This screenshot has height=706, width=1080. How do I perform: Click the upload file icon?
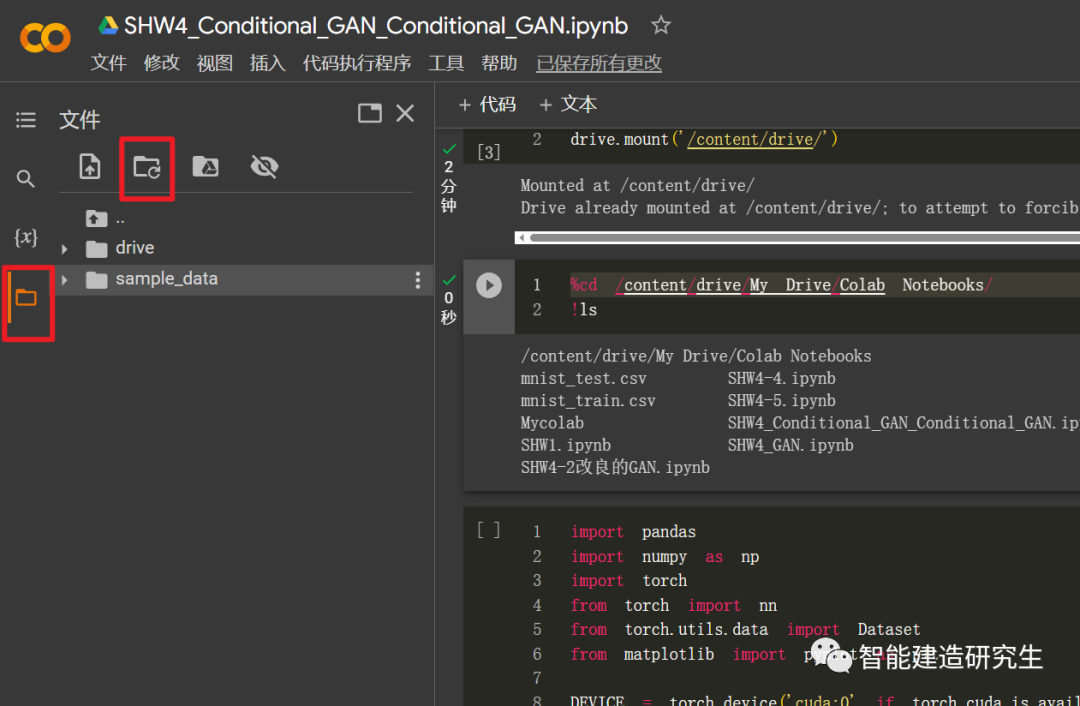pyautogui.click(x=90, y=167)
